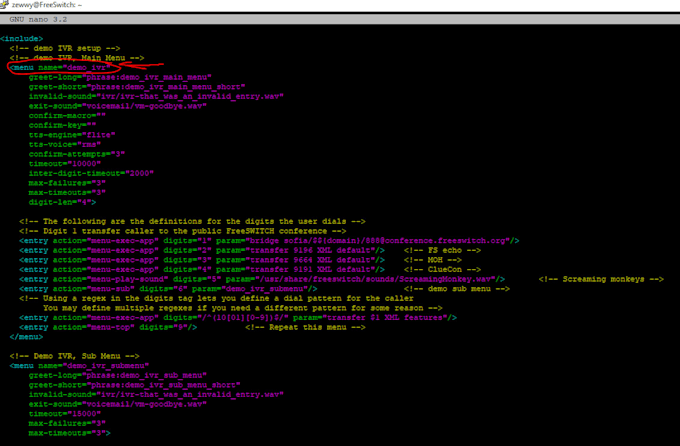Screen dimensions: 680x446
Task: Click the max-timeouts="3"> closing line
Action: pyautogui.click(x=69, y=433)
